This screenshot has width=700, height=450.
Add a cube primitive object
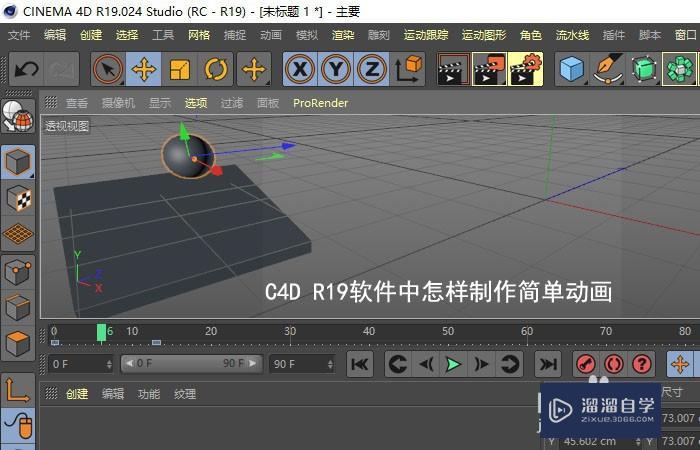(572, 69)
